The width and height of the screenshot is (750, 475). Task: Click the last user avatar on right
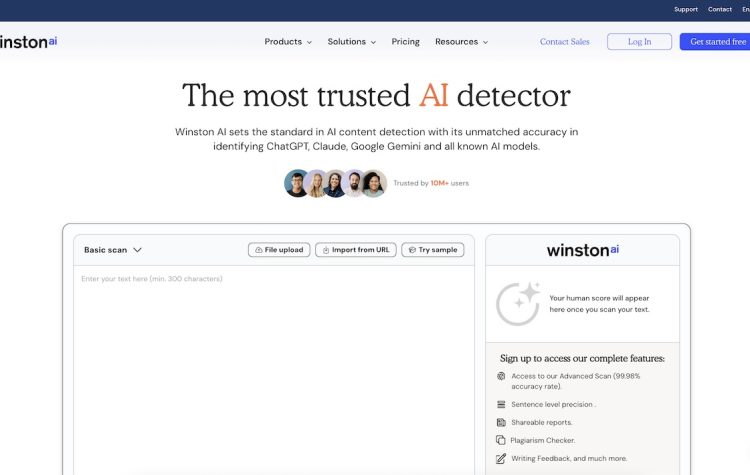tap(374, 183)
